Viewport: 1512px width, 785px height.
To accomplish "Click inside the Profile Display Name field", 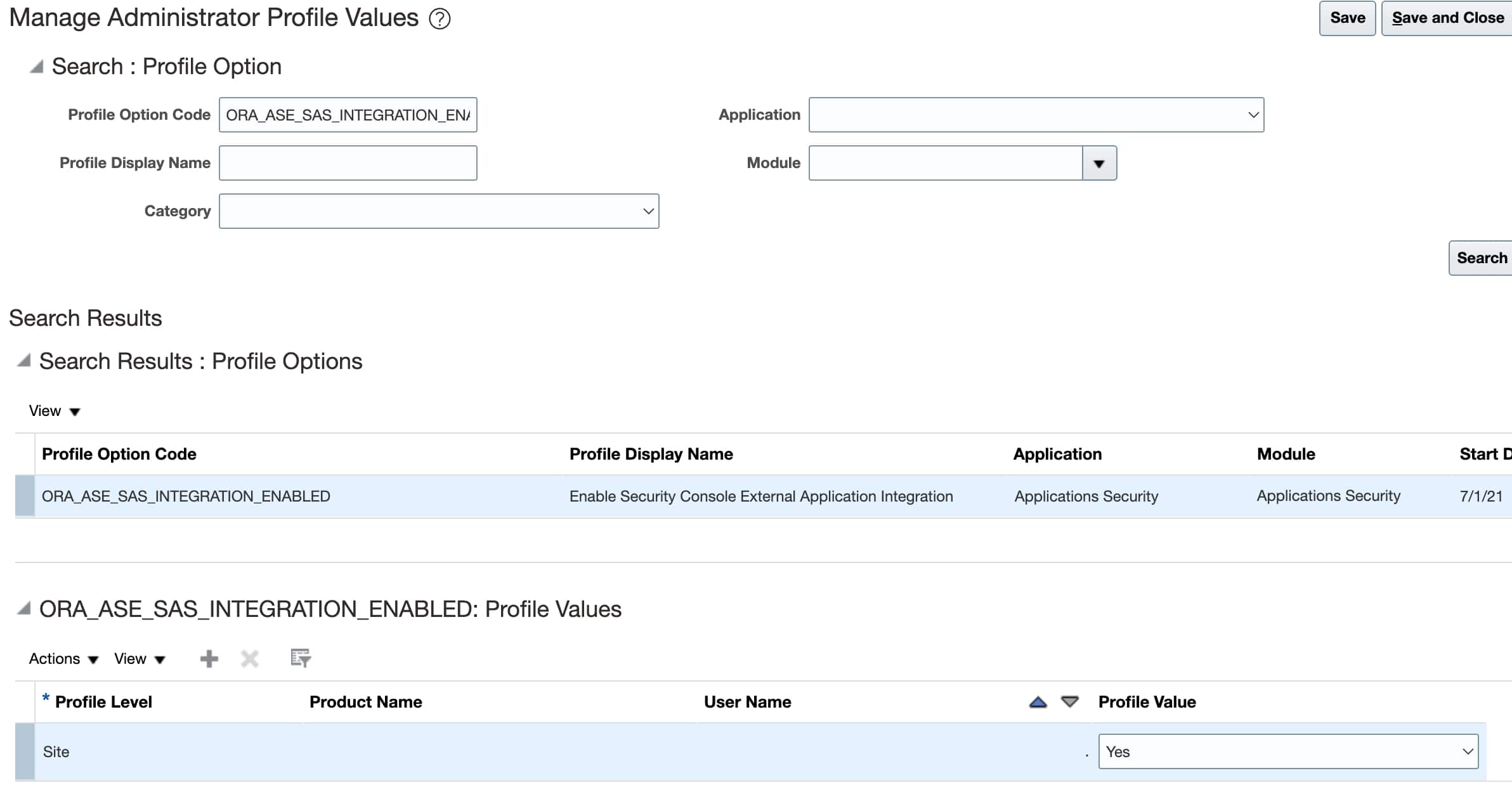I will tap(348, 163).
